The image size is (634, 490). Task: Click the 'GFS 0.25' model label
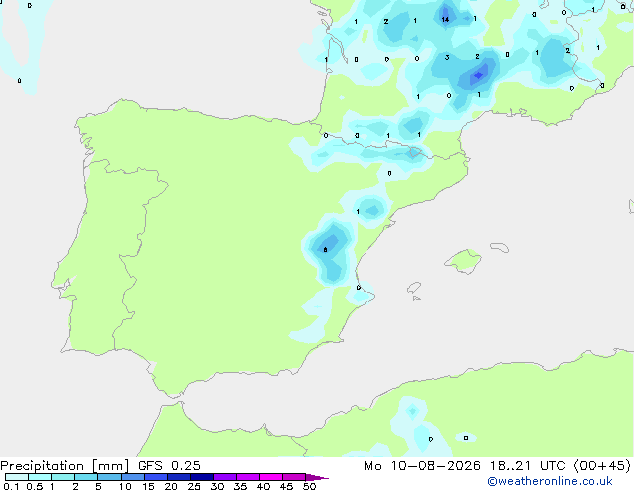tap(169, 466)
